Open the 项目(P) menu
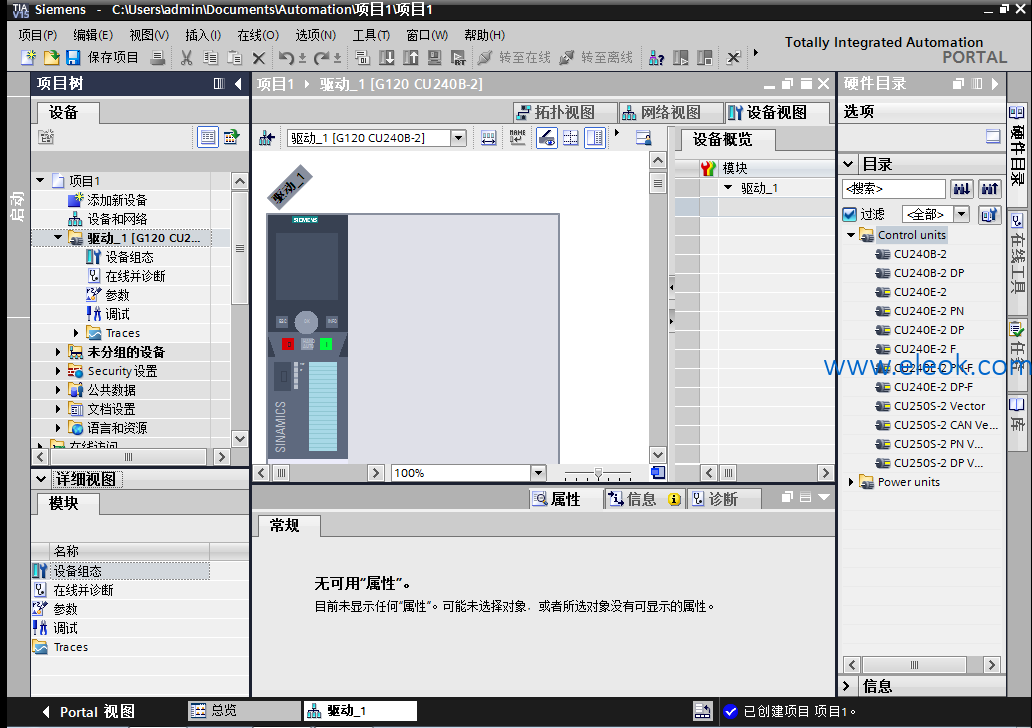Viewport: 1032px width, 728px height. [37, 35]
